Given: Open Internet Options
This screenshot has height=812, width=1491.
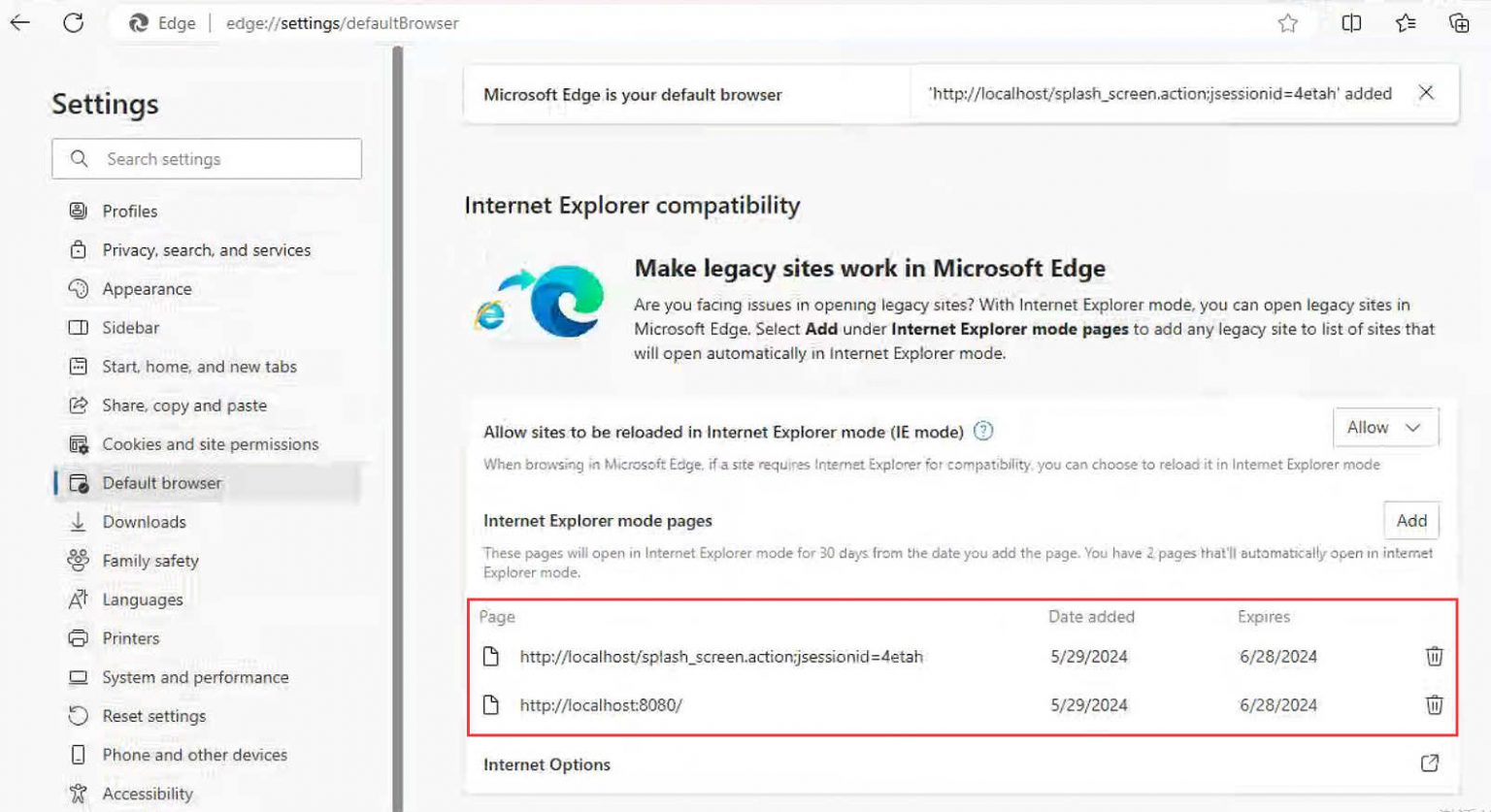Looking at the screenshot, I should (547, 764).
